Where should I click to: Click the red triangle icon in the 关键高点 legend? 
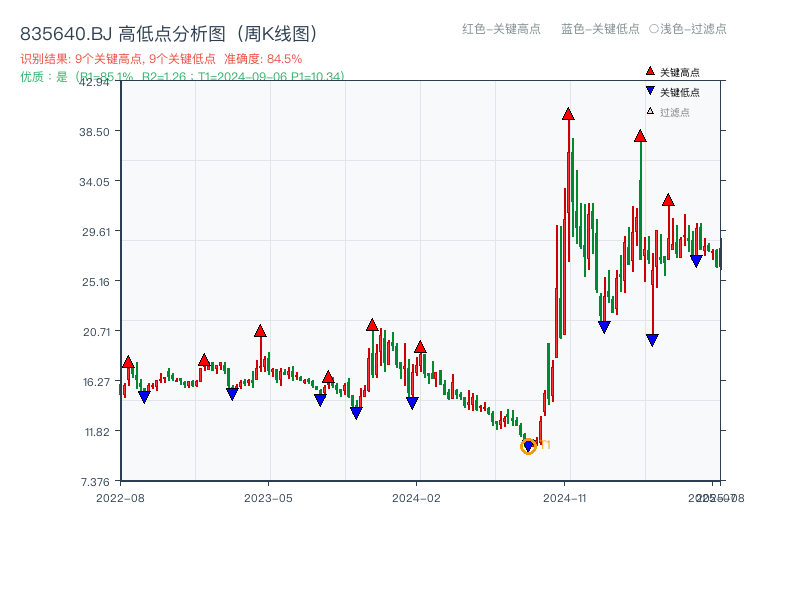point(650,71)
